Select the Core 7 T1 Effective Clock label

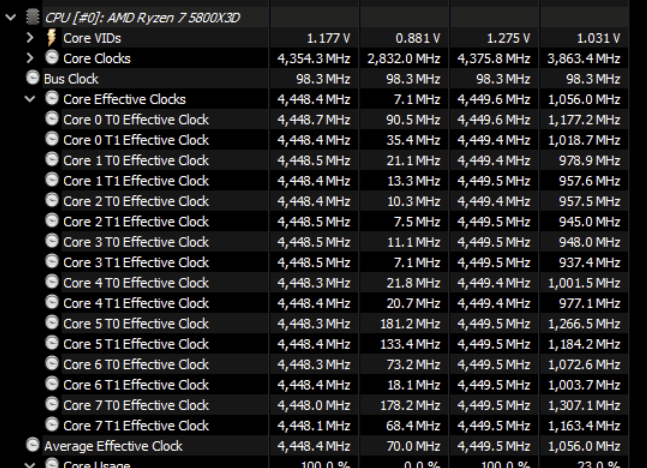click(136, 426)
